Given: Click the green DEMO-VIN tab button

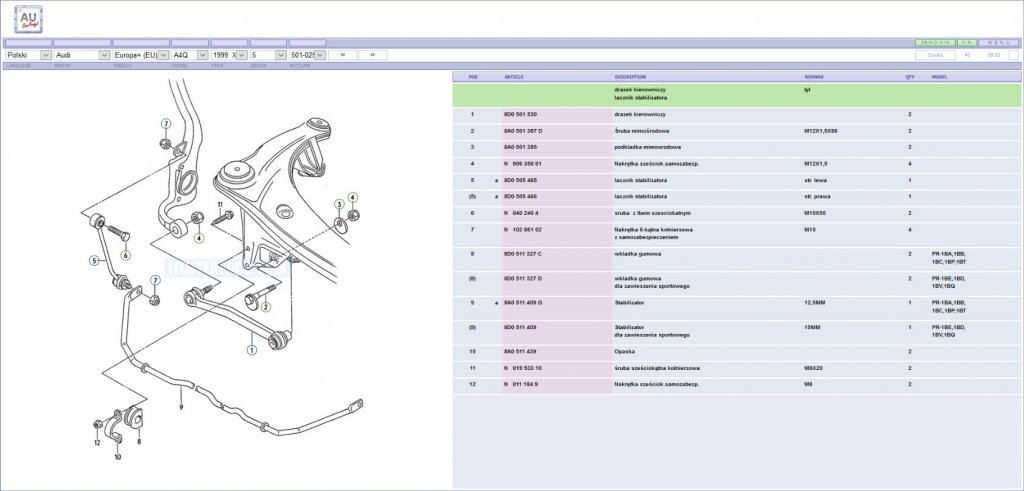Looking at the screenshot, I should pyautogui.click(x=935, y=42).
